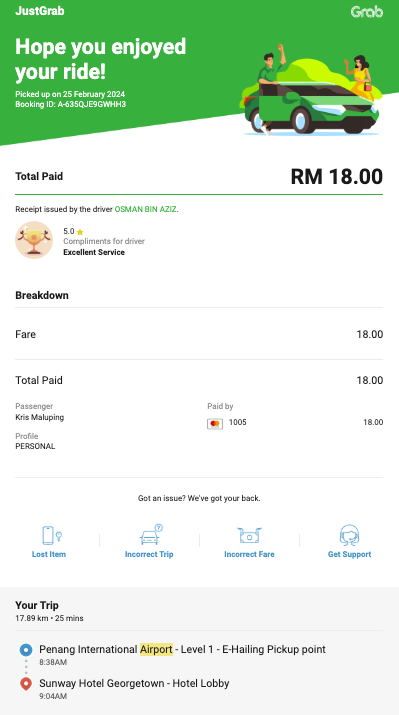Screen dimensions: 399x715
Task: Open the Lost Item link text
Action: (49, 554)
